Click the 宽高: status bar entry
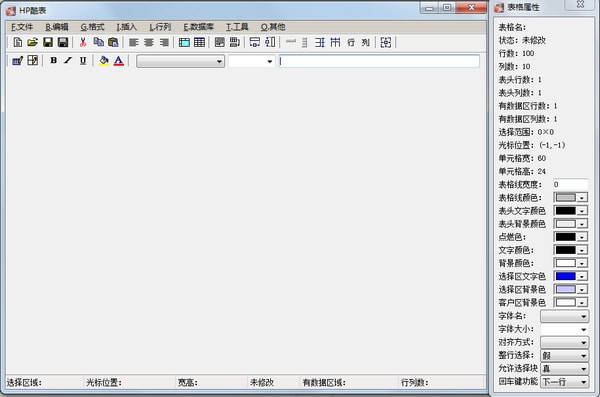 188,382
